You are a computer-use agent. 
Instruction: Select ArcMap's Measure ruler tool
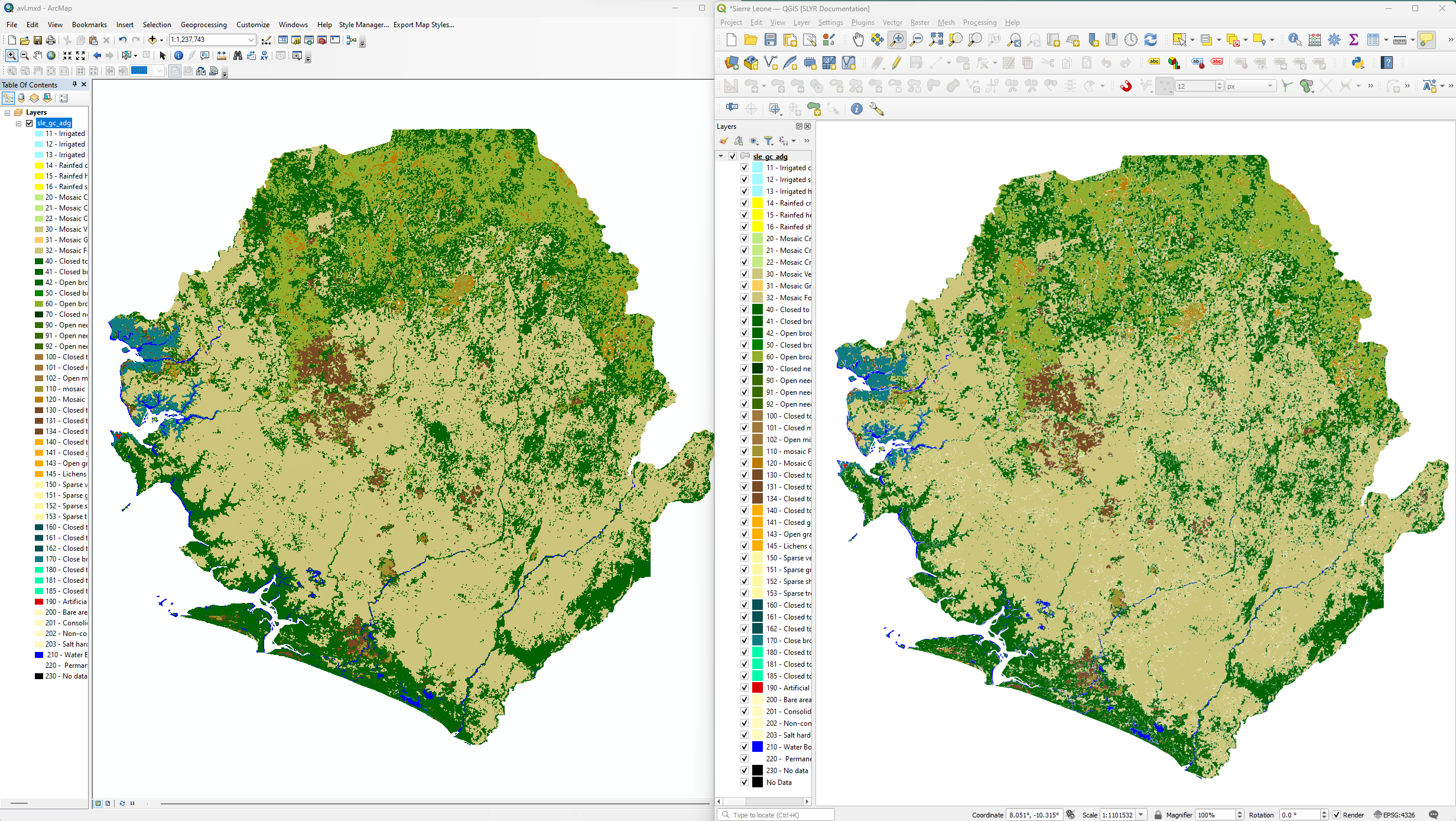point(222,55)
